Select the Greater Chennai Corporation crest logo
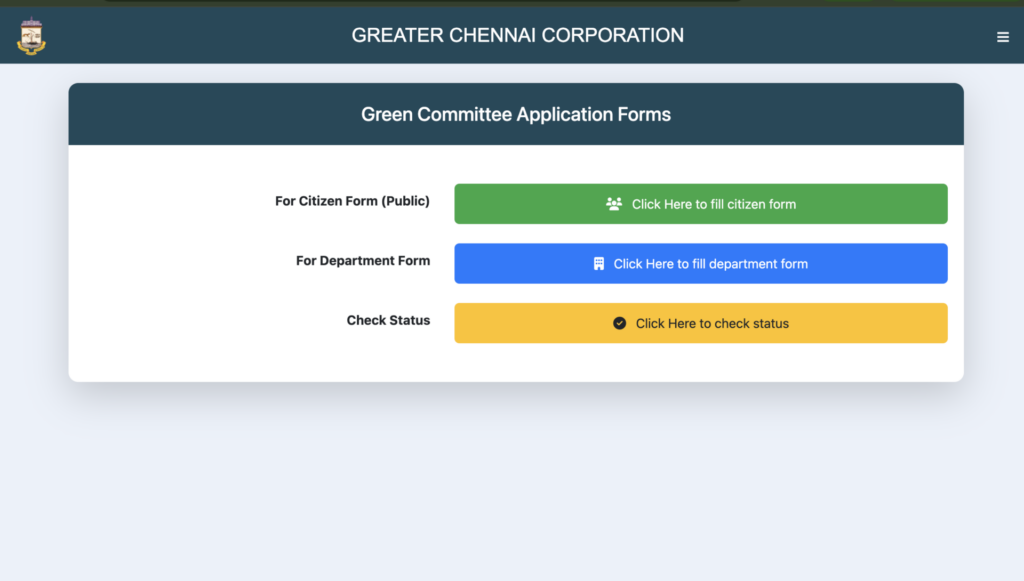This screenshot has width=1024, height=581. [31, 36]
